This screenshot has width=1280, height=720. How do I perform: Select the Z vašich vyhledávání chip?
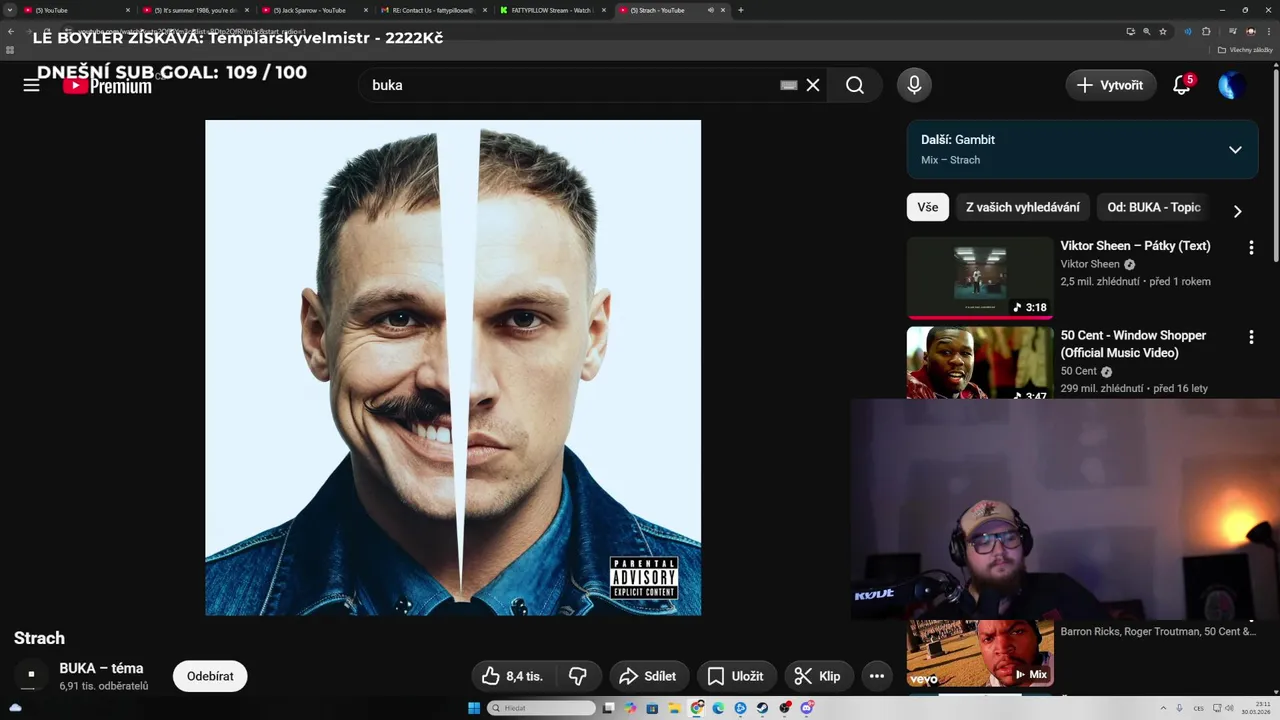(1023, 207)
